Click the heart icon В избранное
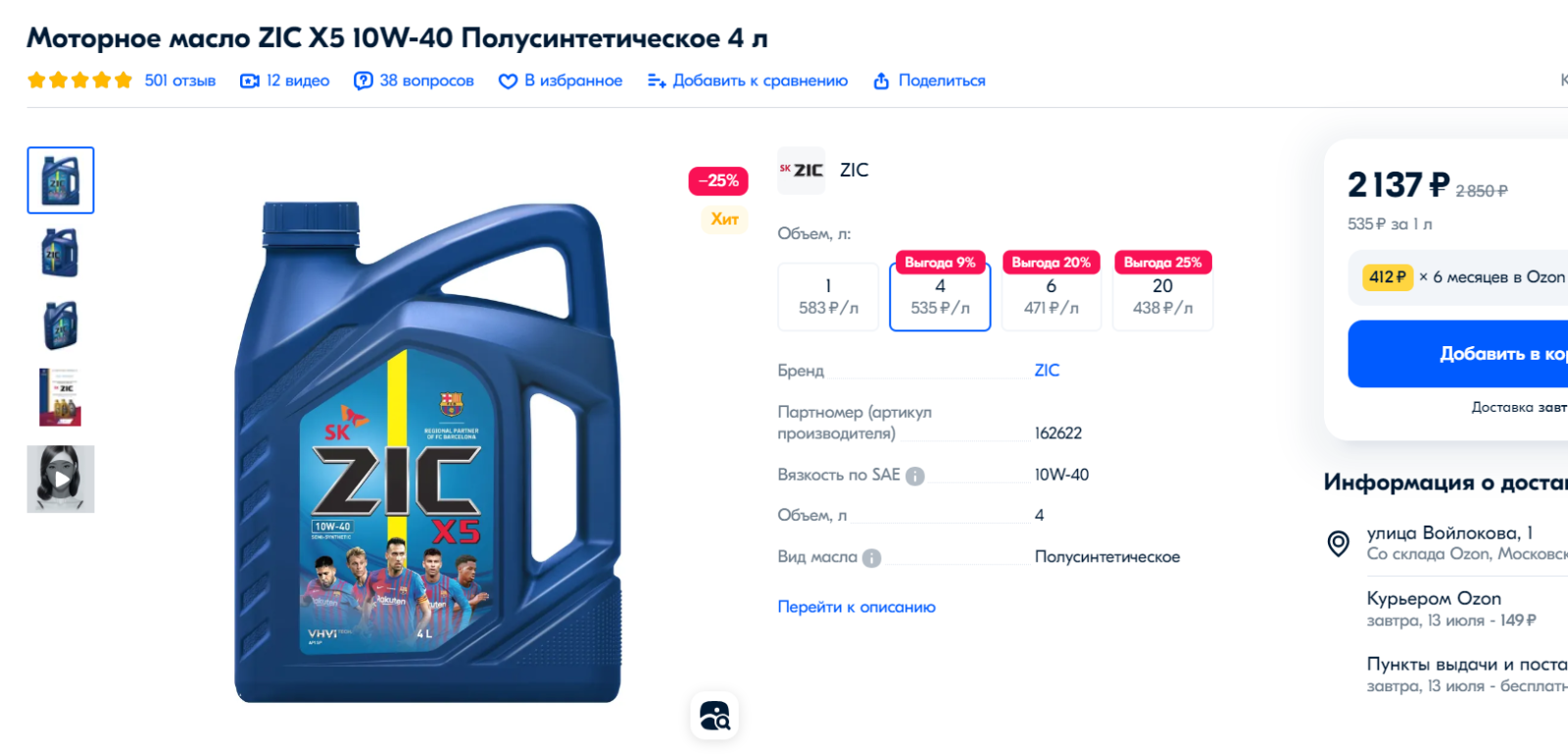This screenshot has height=755, width=1568. pos(508,81)
